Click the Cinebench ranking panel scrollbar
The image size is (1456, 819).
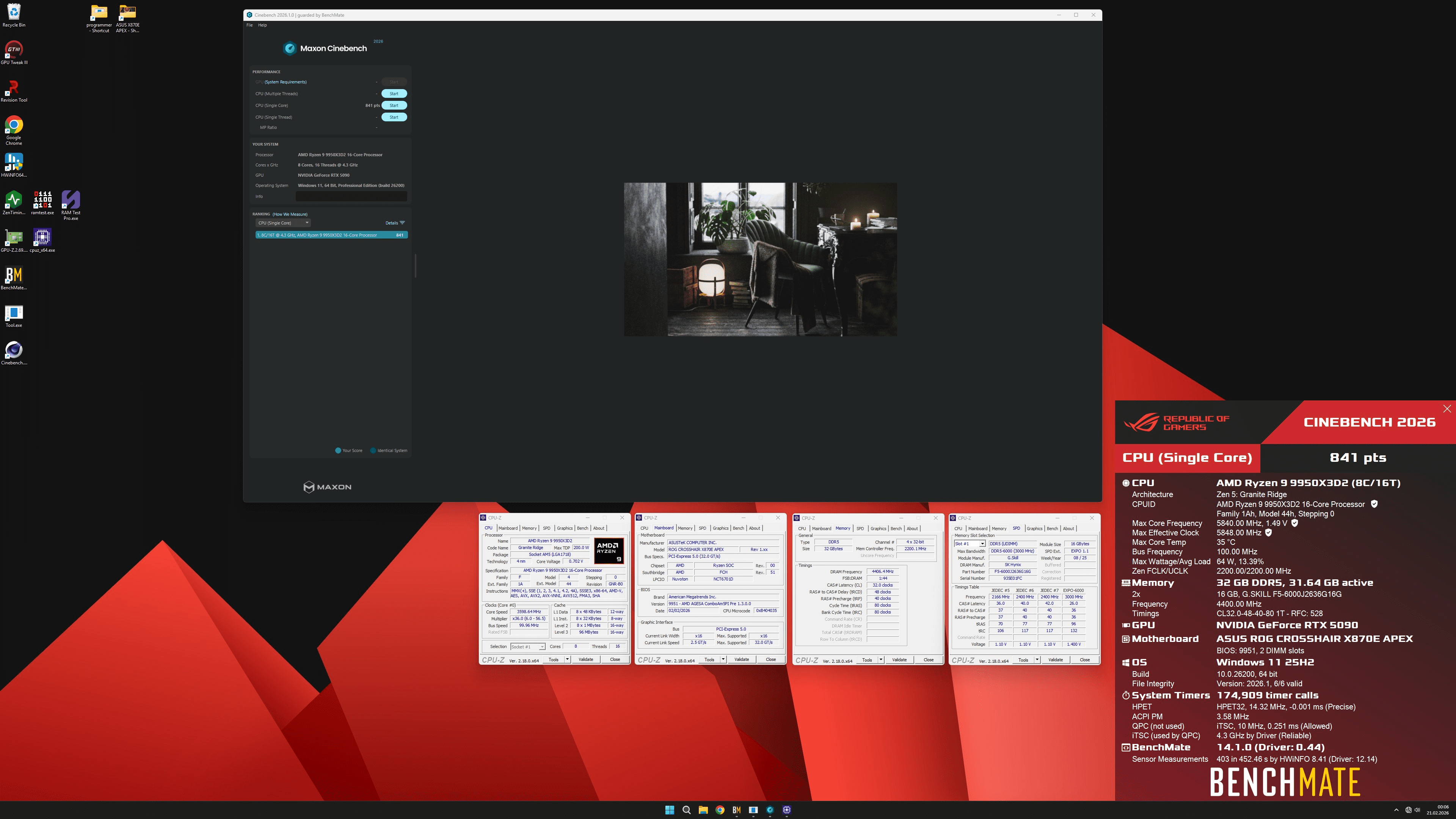416,266
